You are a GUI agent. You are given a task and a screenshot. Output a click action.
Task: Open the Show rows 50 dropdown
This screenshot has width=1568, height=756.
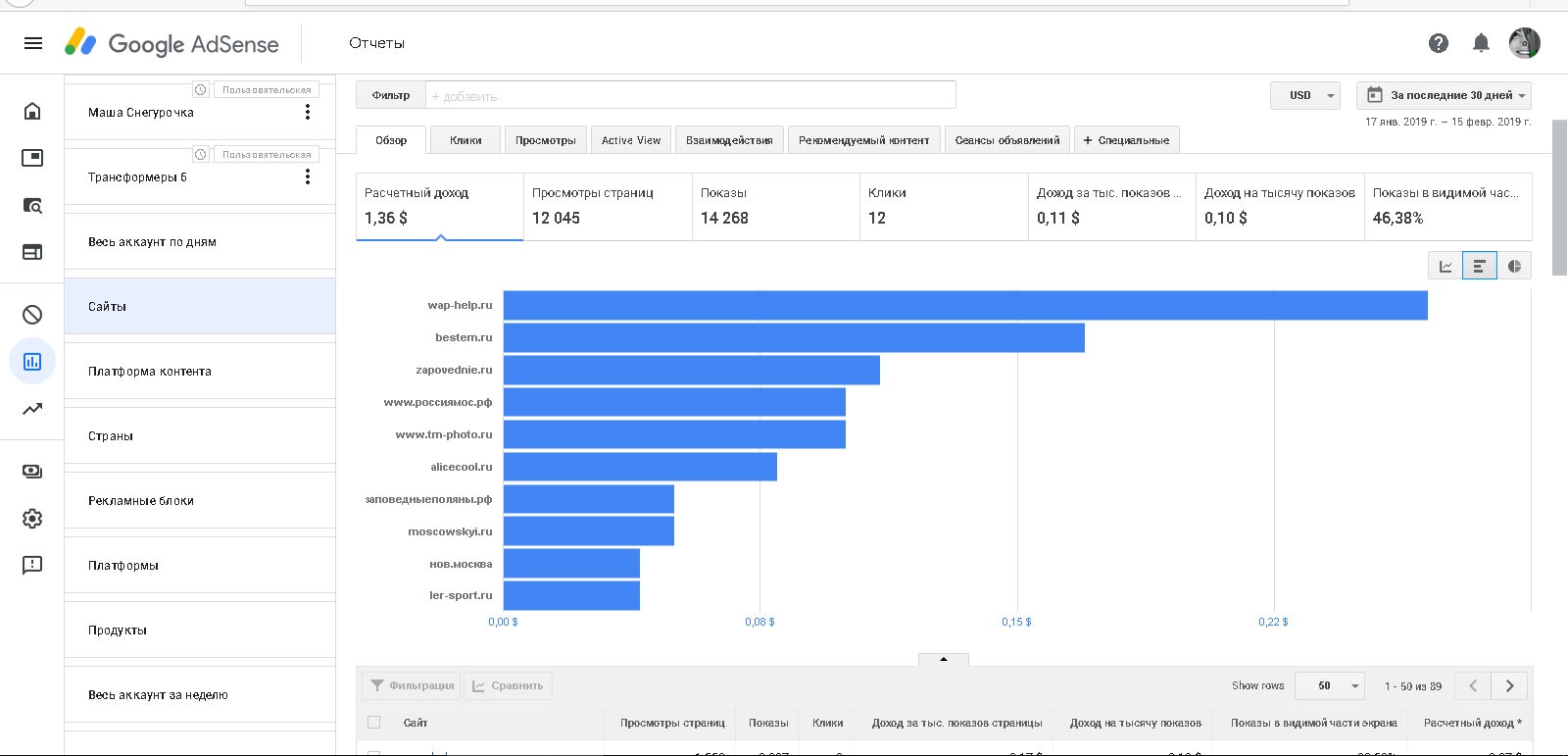point(1331,685)
